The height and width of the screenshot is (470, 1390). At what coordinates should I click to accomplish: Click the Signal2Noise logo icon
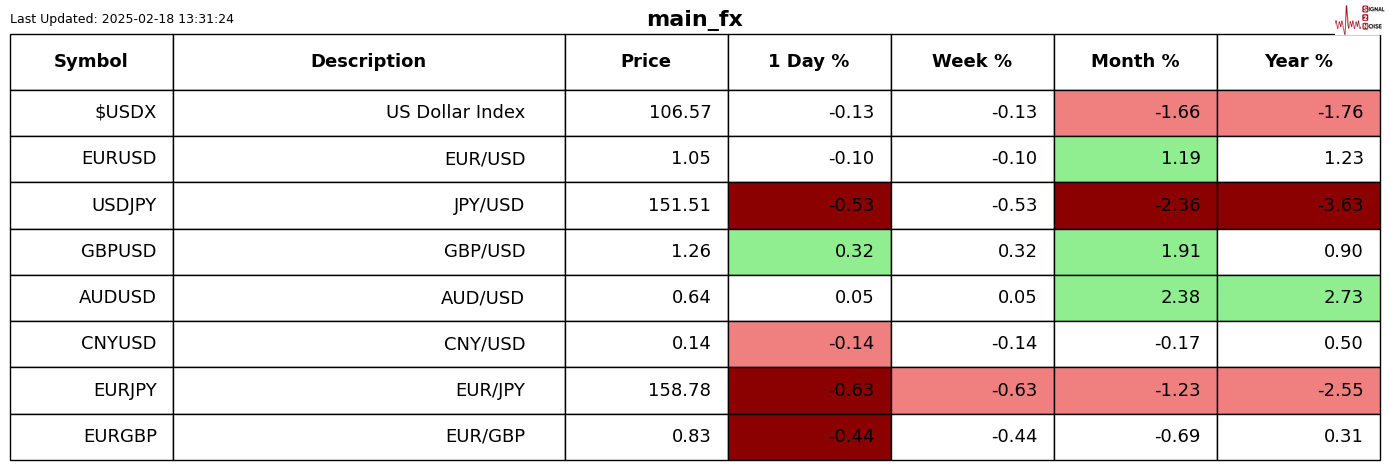pyautogui.click(x=1358, y=18)
